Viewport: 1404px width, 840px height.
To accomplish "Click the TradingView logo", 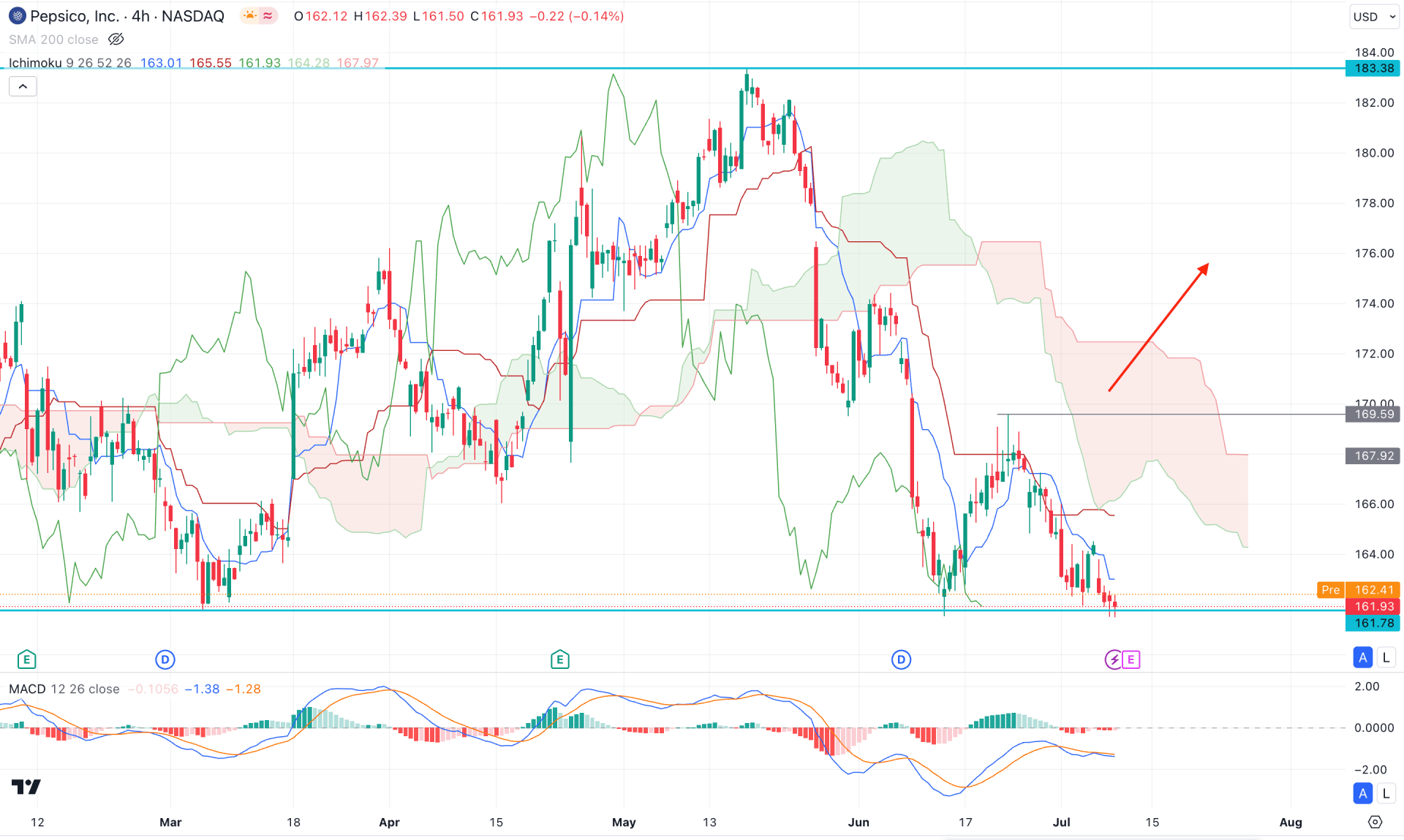I will pos(26,787).
